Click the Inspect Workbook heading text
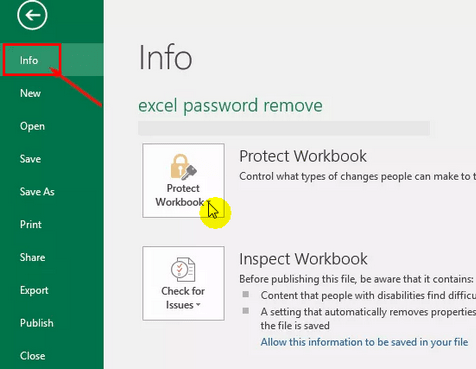Screen dimensions: 476x369 coord(303,259)
